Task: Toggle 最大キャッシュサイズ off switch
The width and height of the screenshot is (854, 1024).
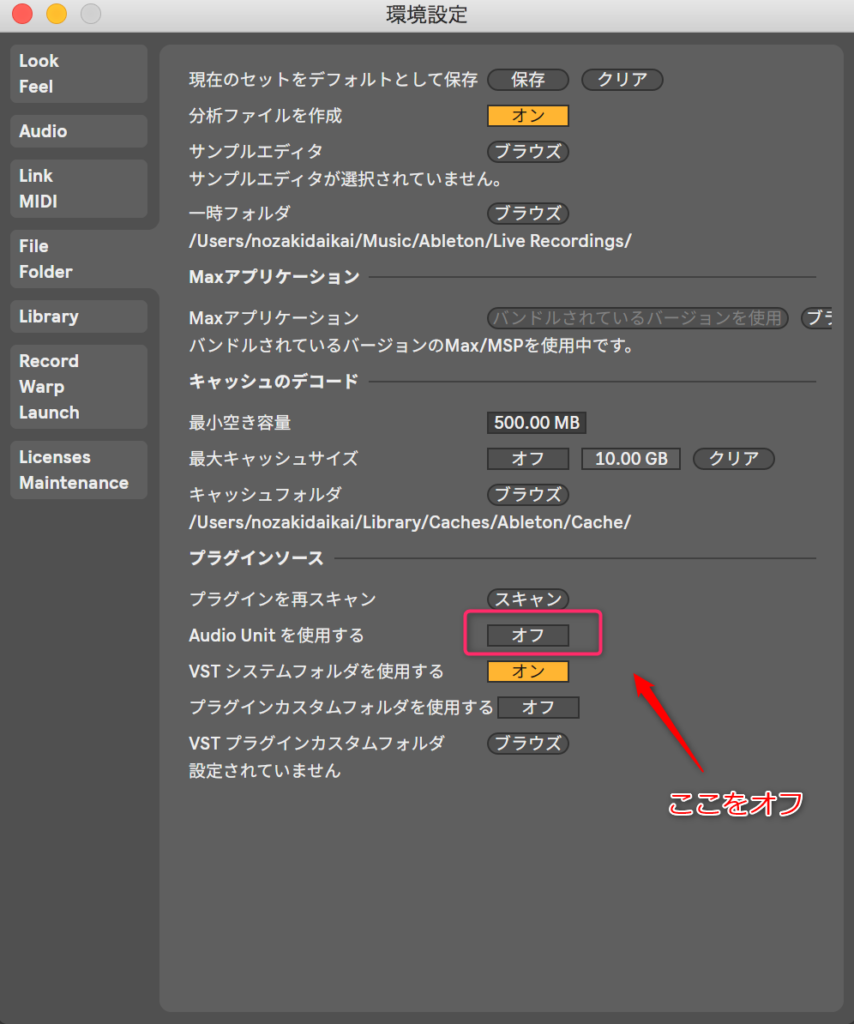Action: point(527,459)
